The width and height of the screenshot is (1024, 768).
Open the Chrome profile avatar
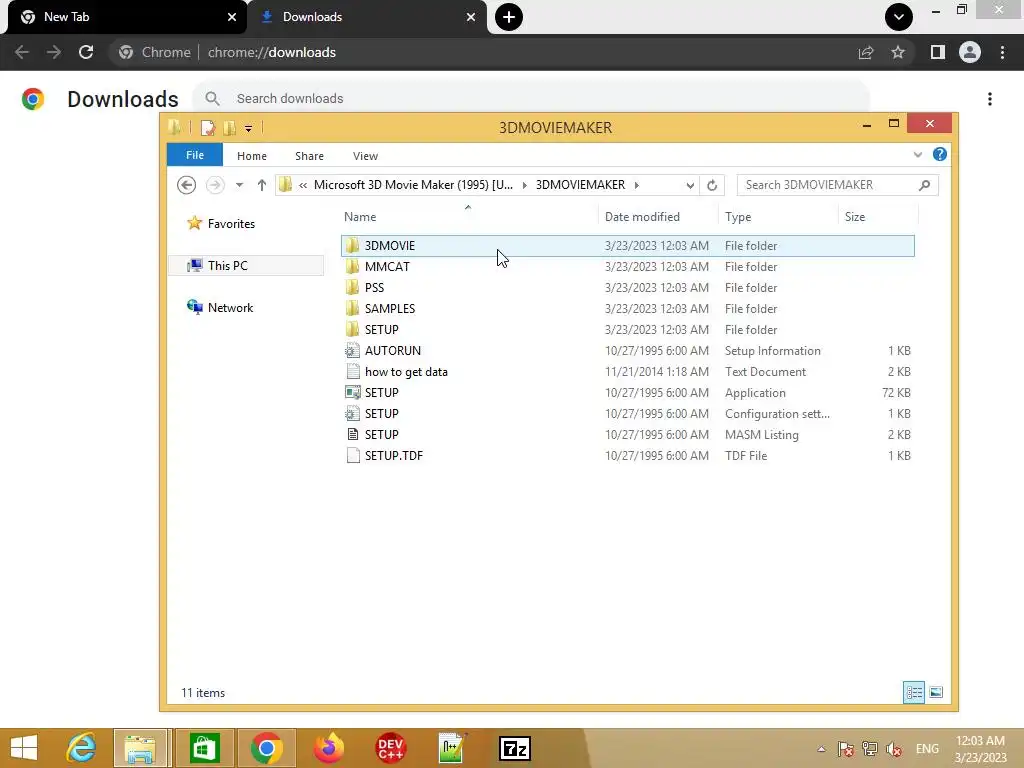pyautogui.click(x=970, y=52)
